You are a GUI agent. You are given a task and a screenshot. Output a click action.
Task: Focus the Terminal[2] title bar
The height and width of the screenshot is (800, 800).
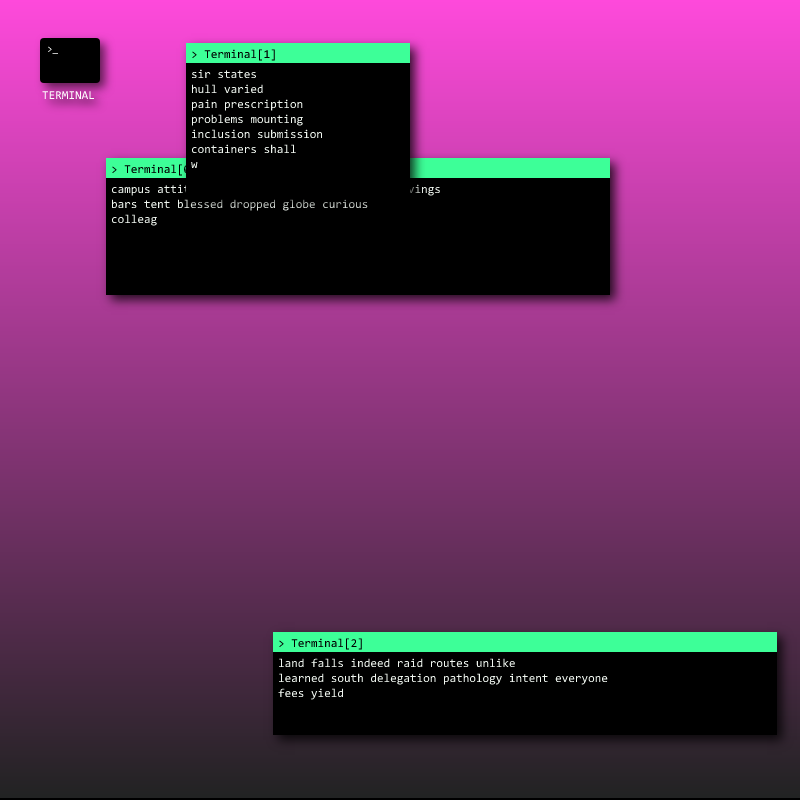pos(524,642)
